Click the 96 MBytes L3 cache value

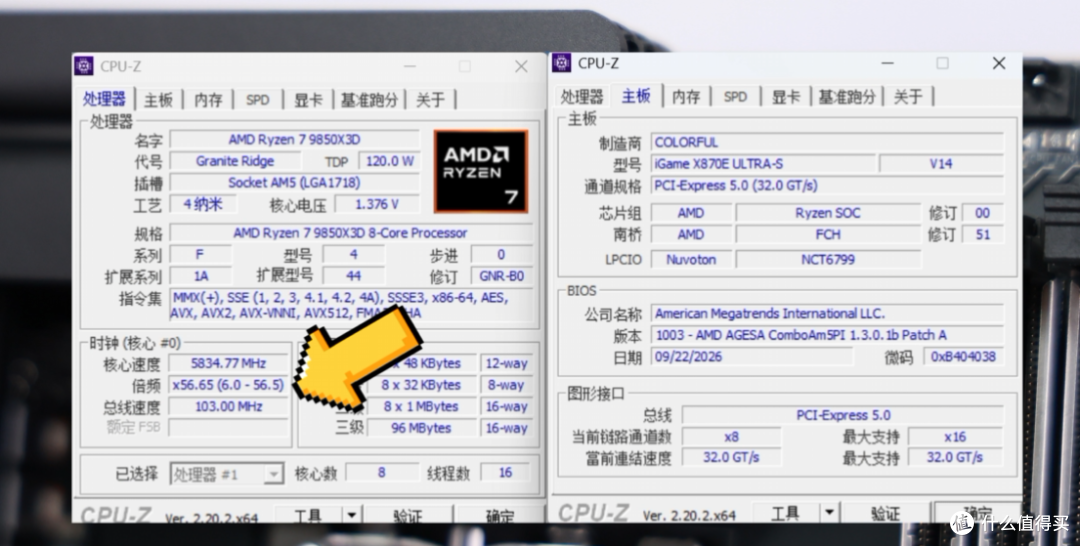pos(421,428)
